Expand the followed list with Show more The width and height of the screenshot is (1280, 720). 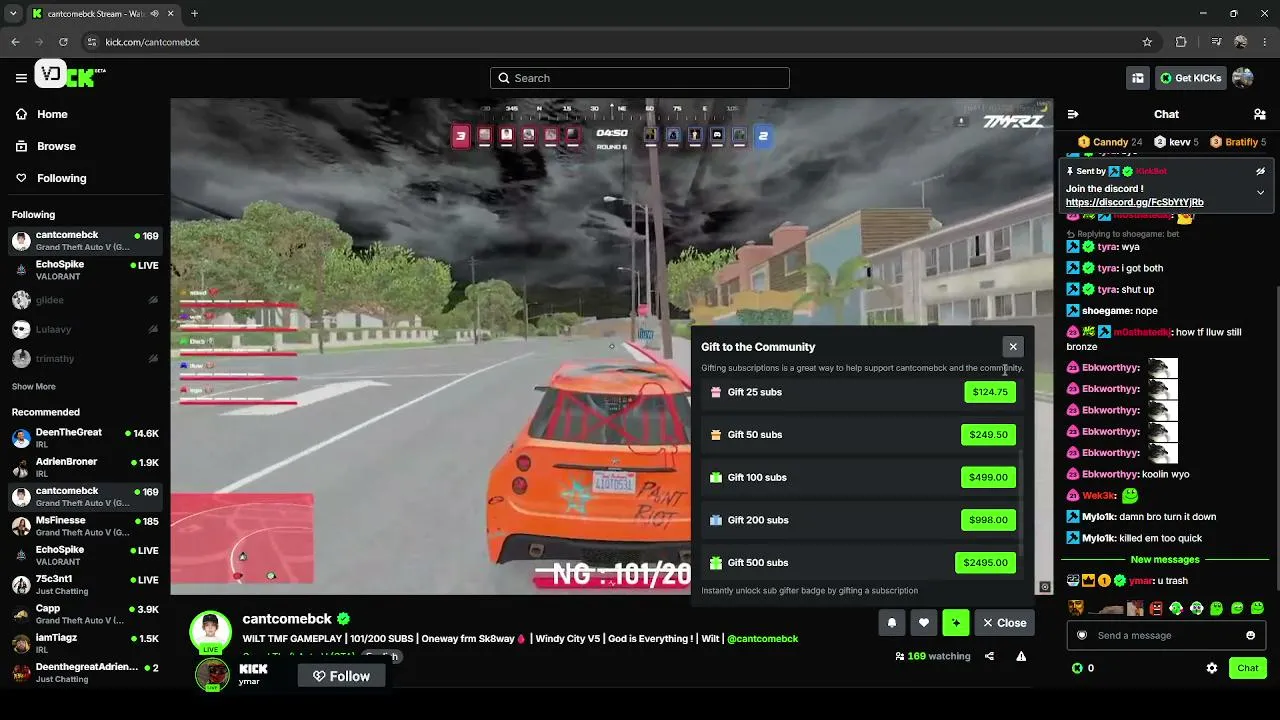click(34, 387)
